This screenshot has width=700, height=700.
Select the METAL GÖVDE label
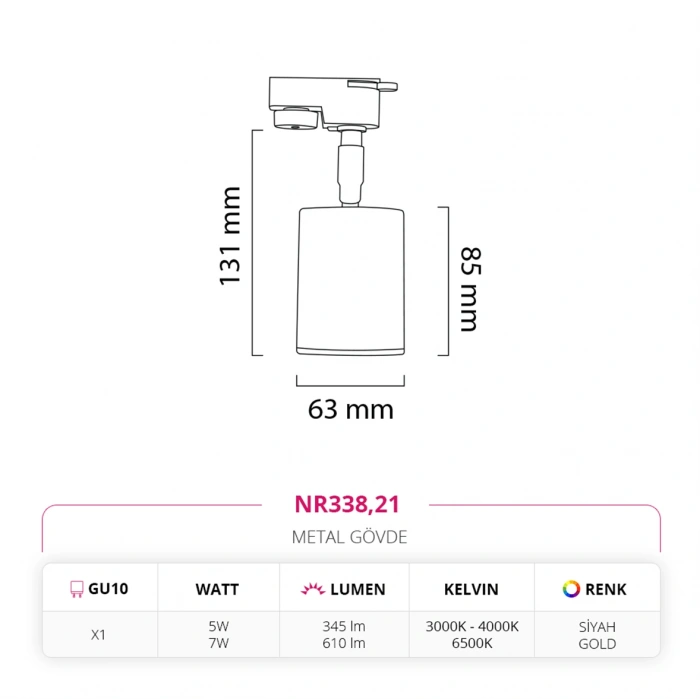[349, 537]
